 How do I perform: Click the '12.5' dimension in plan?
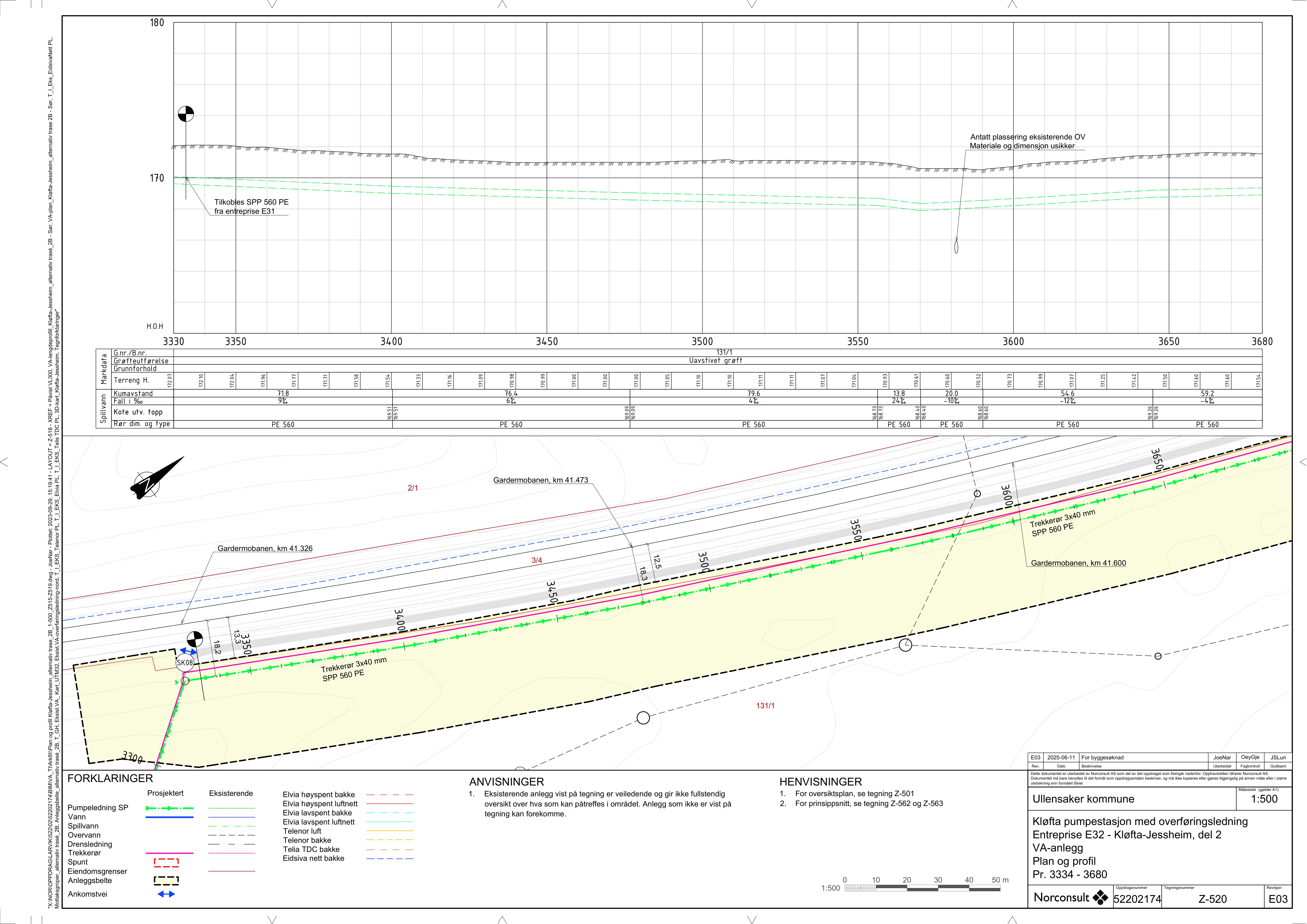pos(657,562)
